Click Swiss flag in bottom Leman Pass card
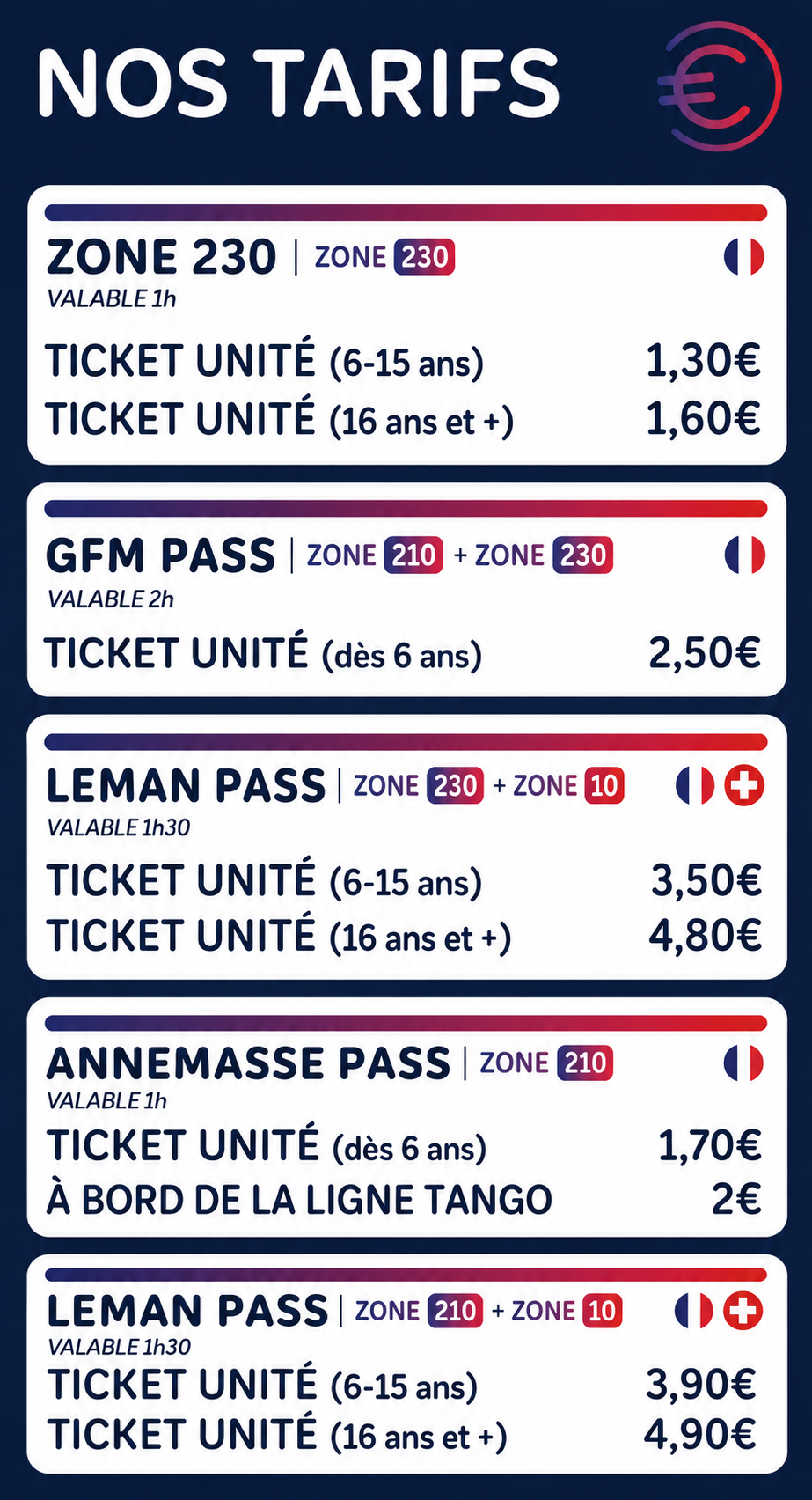 pyautogui.click(x=743, y=1311)
